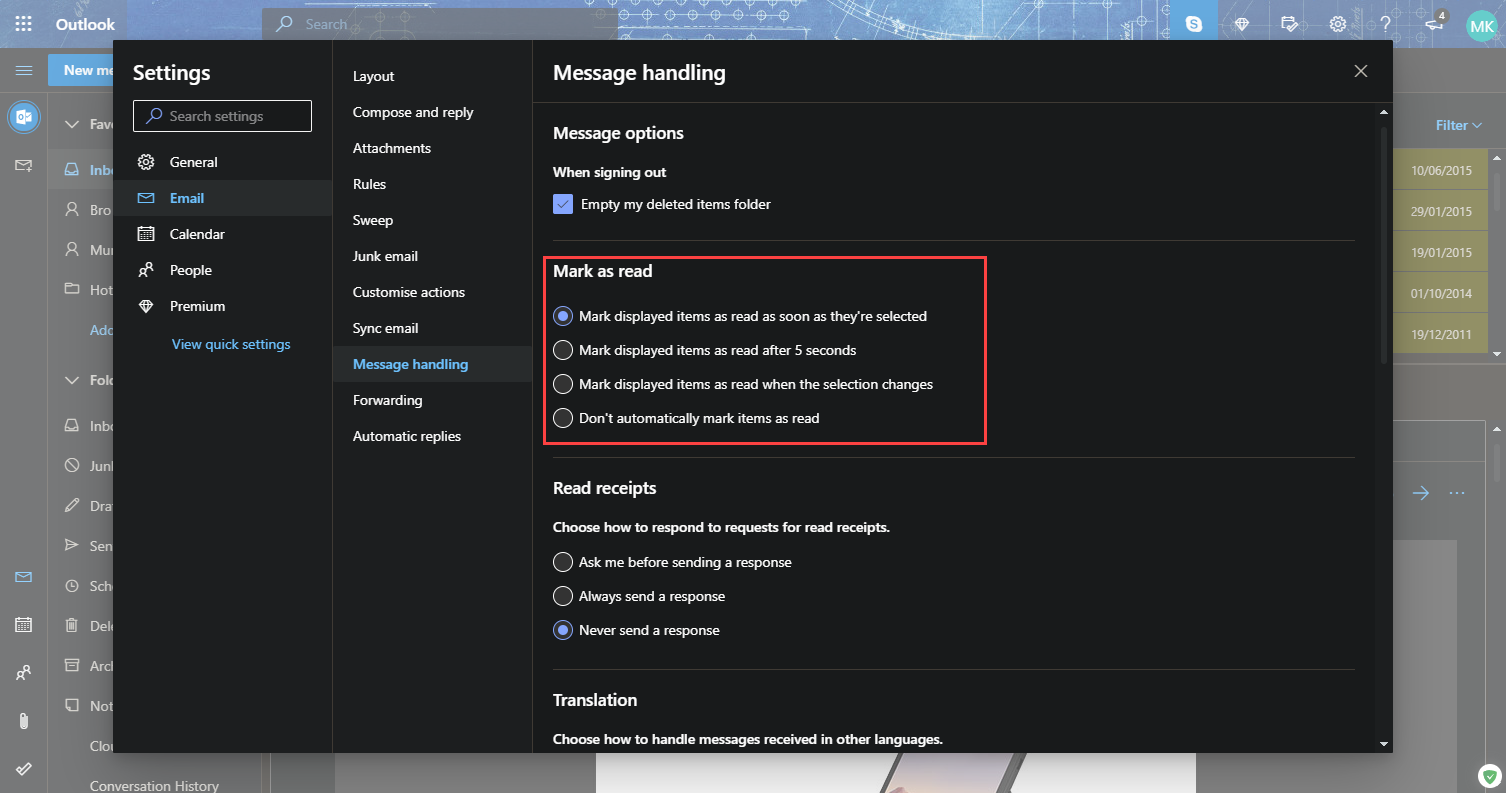Viewport: 1506px width, 793px height.
Task: Open the more actions ellipsis in reading pane
Action: tap(1457, 493)
